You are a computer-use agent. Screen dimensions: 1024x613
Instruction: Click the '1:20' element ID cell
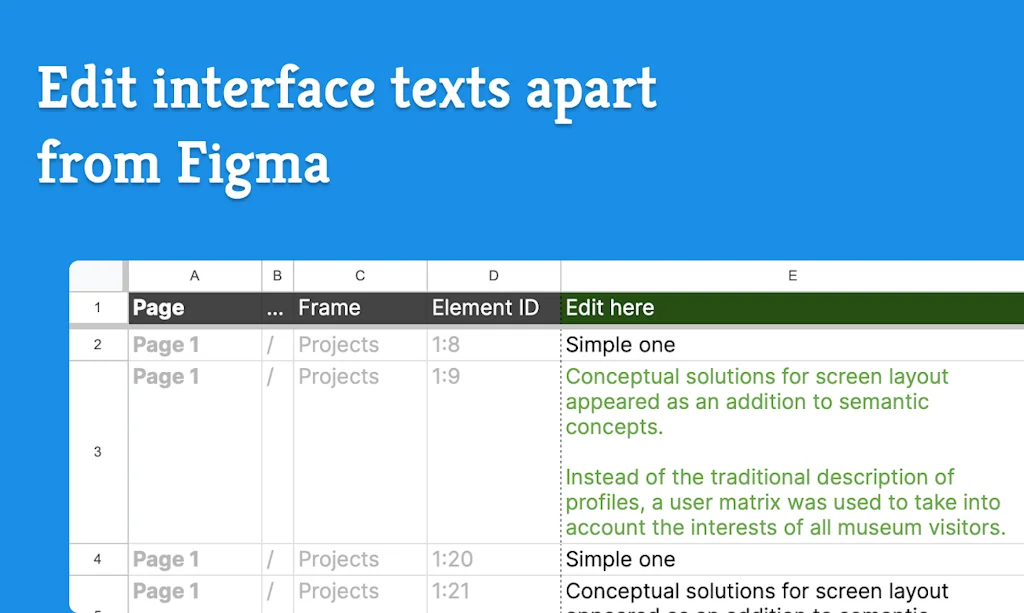pos(493,559)
